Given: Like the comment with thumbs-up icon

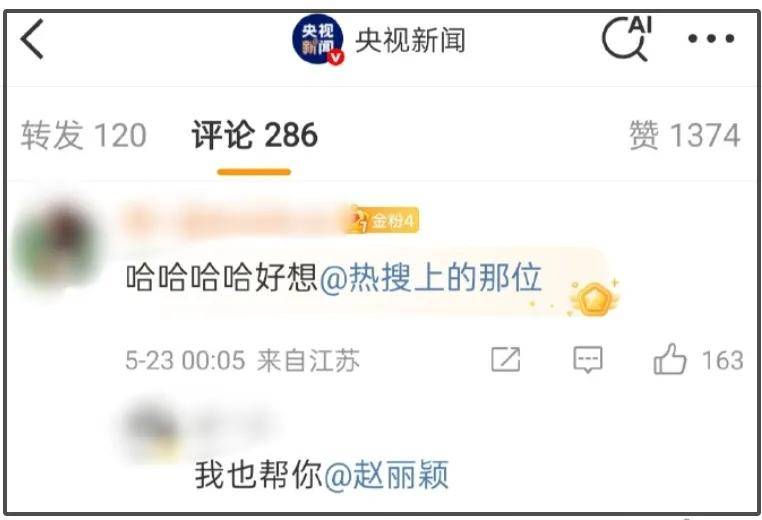Looking at the screenshot, I should point(670,359).
